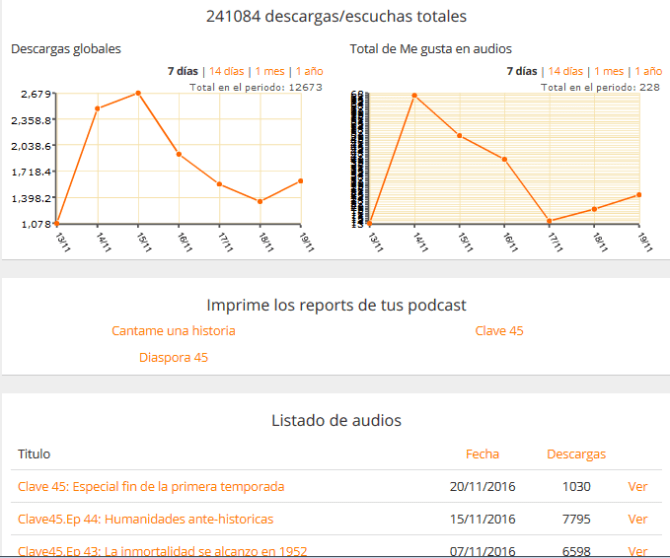Click the 15/11 peak point on downloads chart
This screenshot has width=670, height=558.
click(138, 93)
